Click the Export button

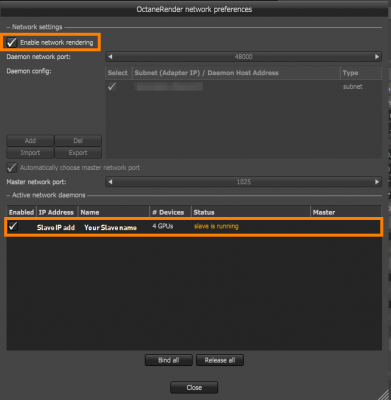[x=78, y=153]
